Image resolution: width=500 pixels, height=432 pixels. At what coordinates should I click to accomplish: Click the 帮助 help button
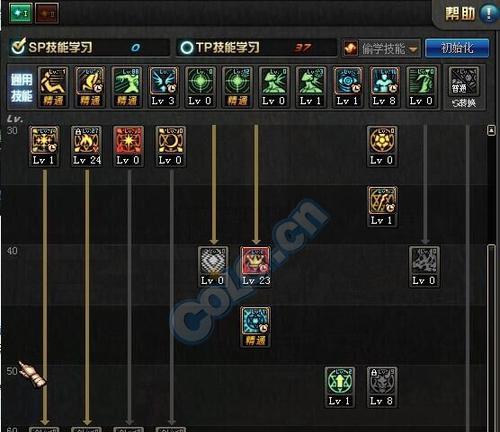pyautogui.click(x=460, y=14)
